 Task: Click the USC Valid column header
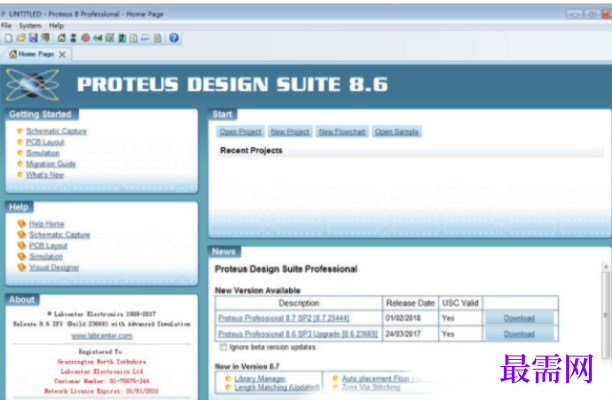point(460,303)
